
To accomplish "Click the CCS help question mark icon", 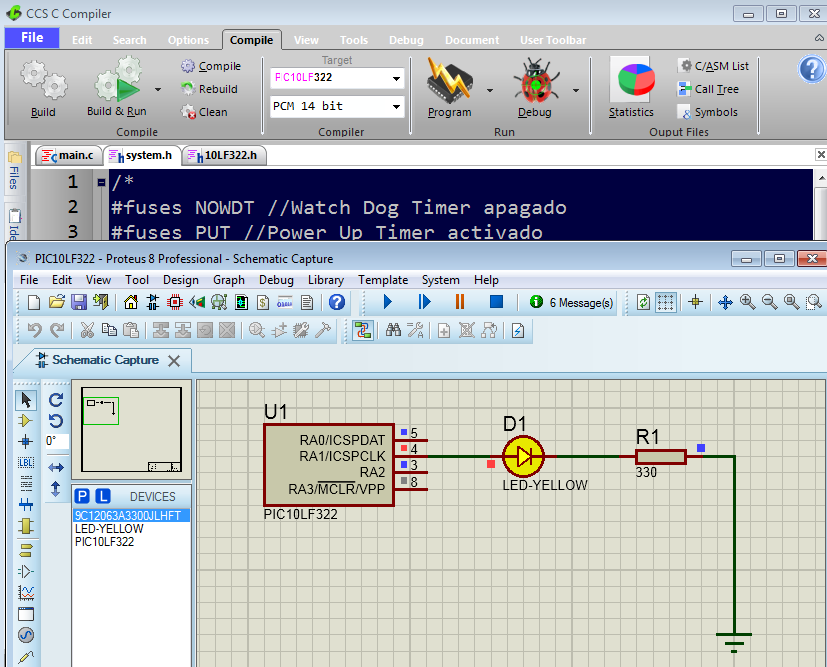I will (x=812, y=69).
